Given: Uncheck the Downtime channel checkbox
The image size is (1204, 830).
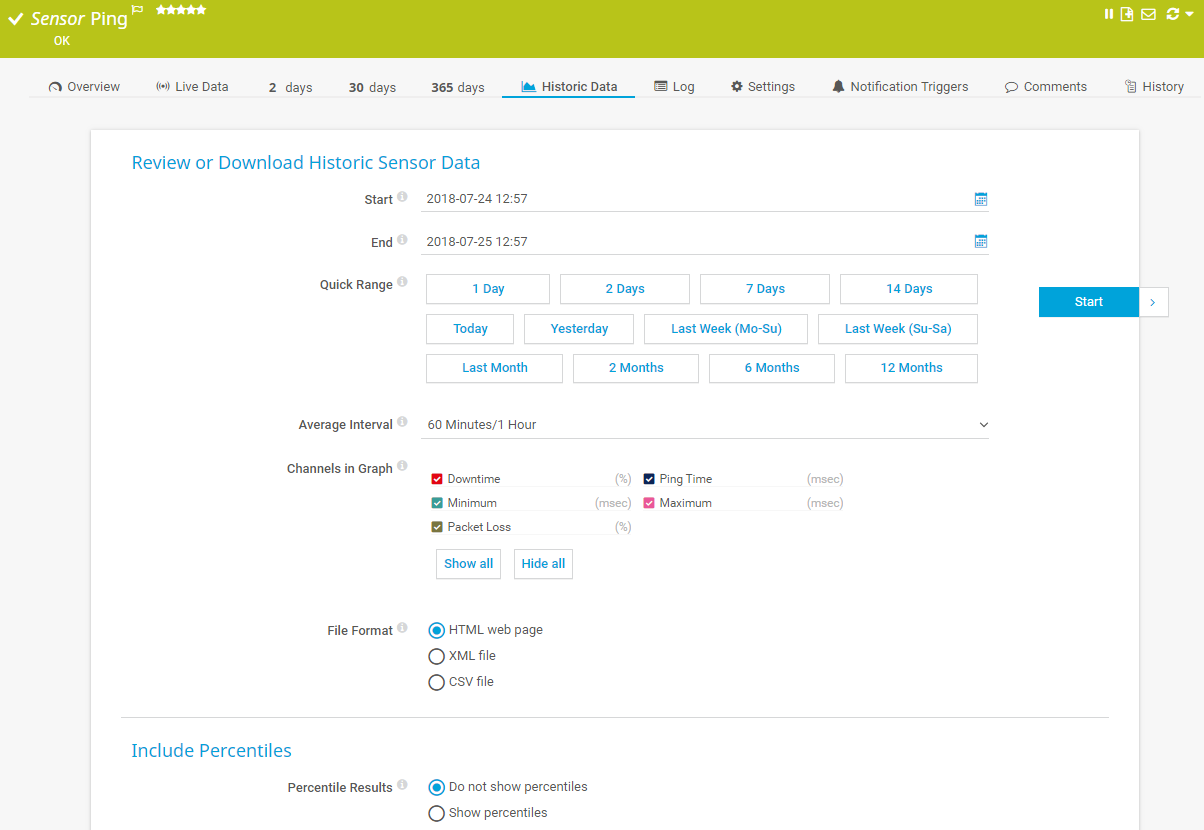Looking at the screenshot, I should click(x=437, y=479).
